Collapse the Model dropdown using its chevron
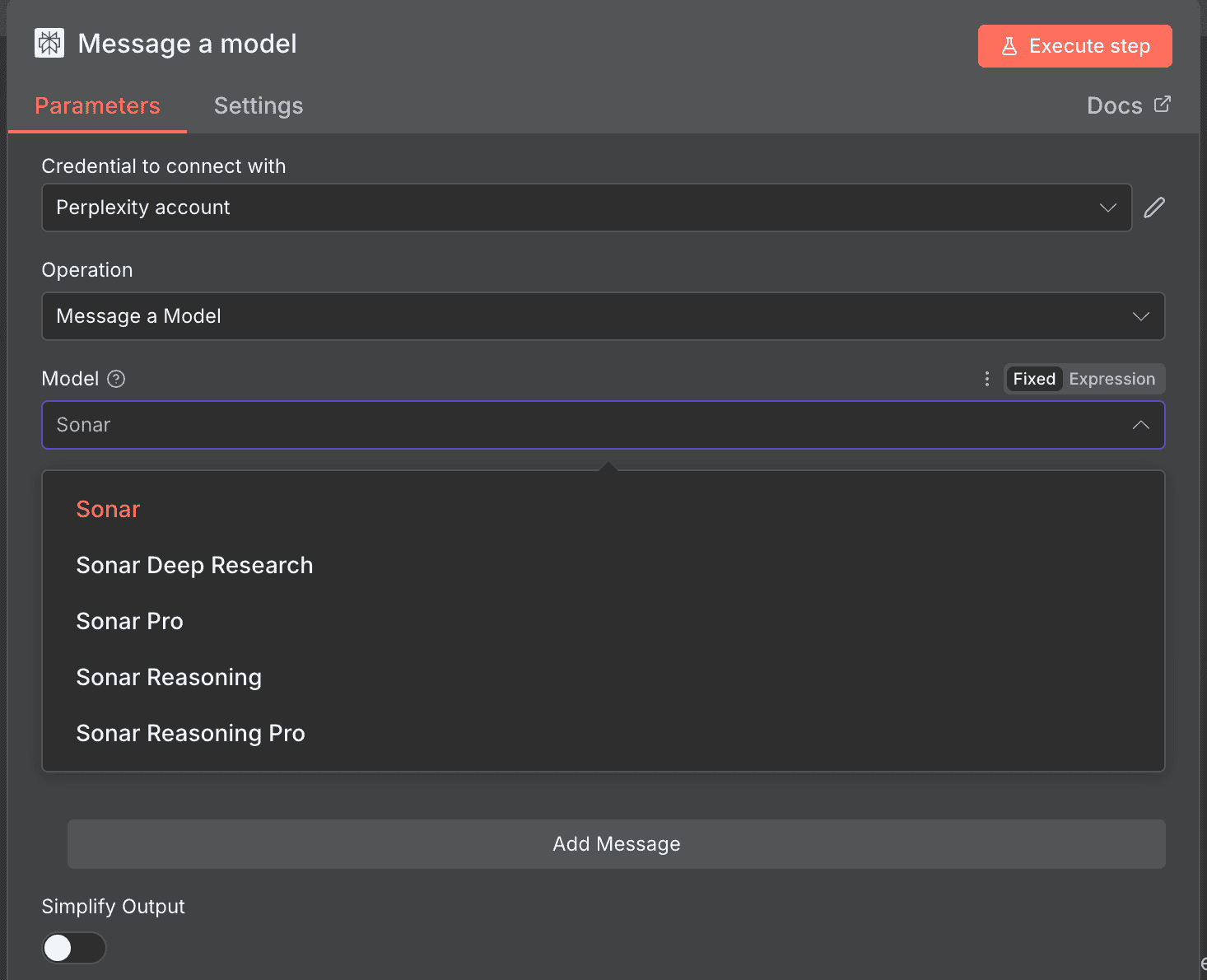Image resolution: width=1207 pixels, height=980 pixels. 1141,425
